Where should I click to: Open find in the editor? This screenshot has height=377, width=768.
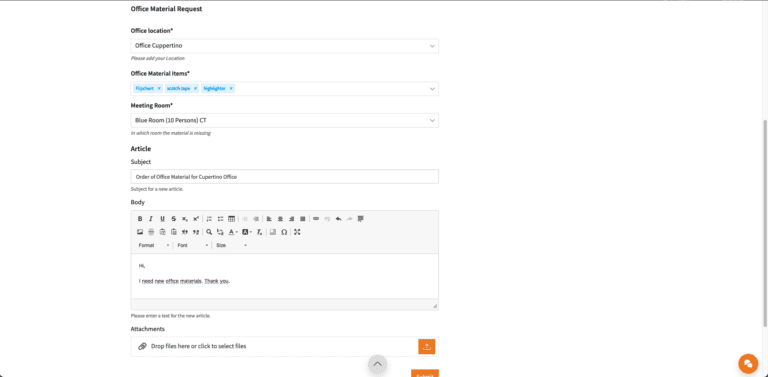(x=209, y=232)
